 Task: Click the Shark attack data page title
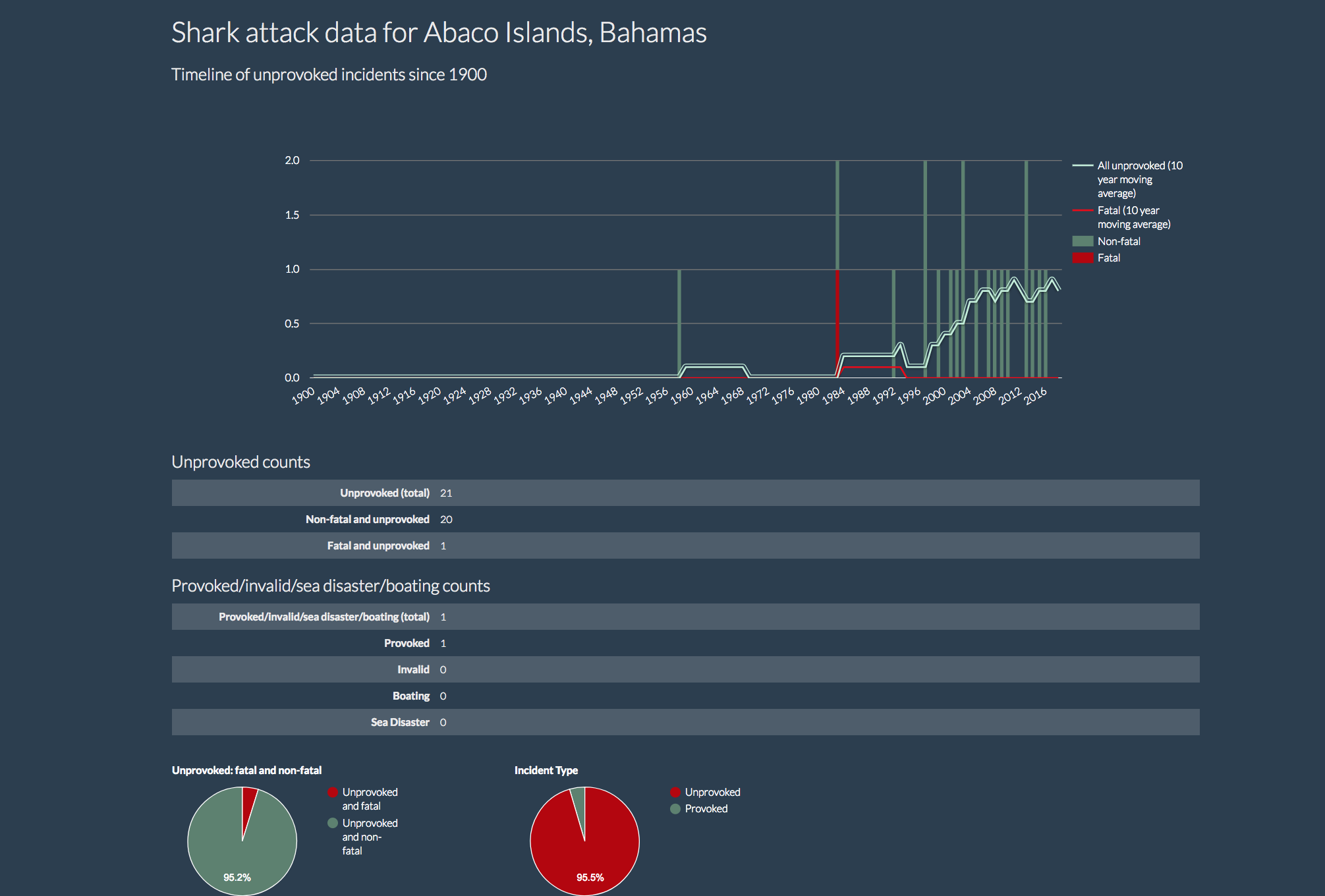(439, 33)
